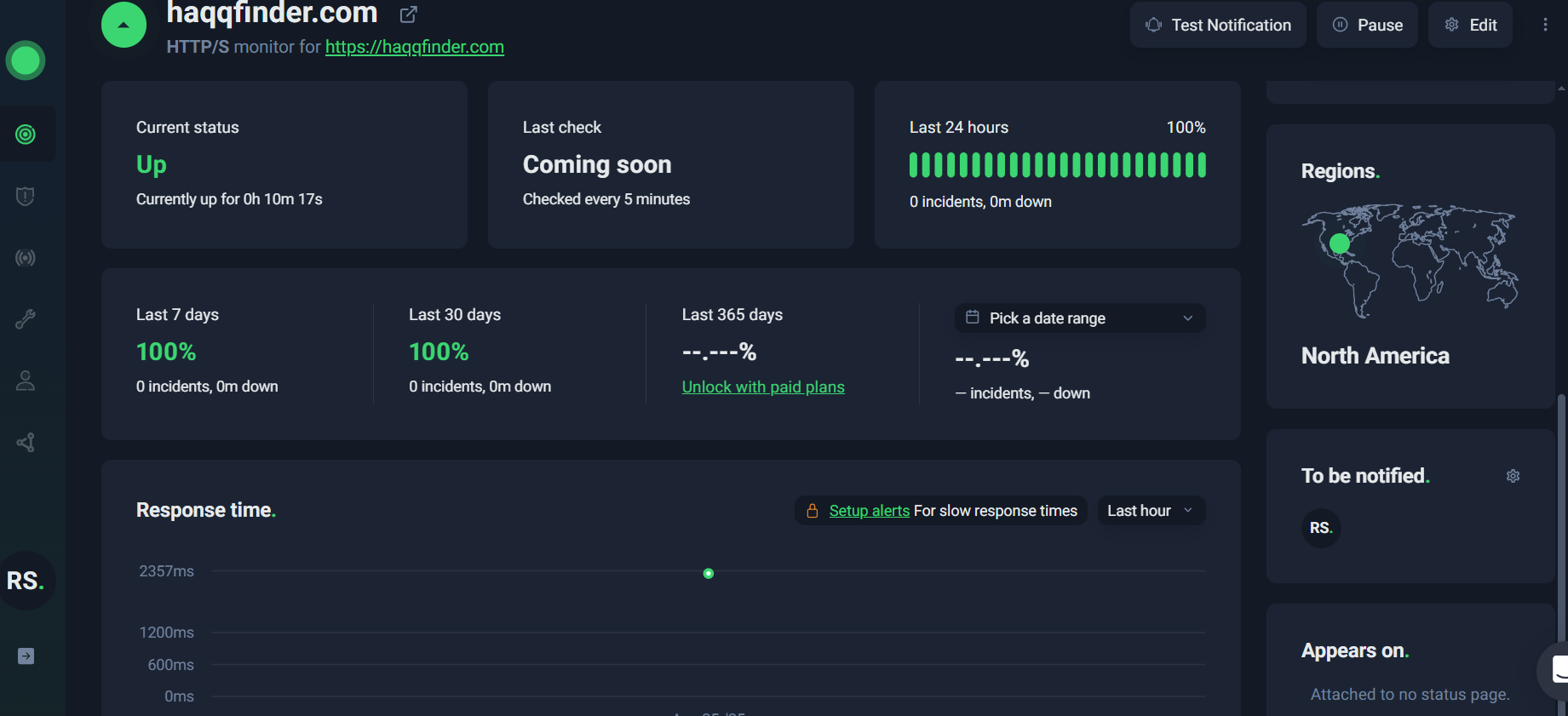Send a Test Notification
1568x716 pixels.
(1218, 25)
